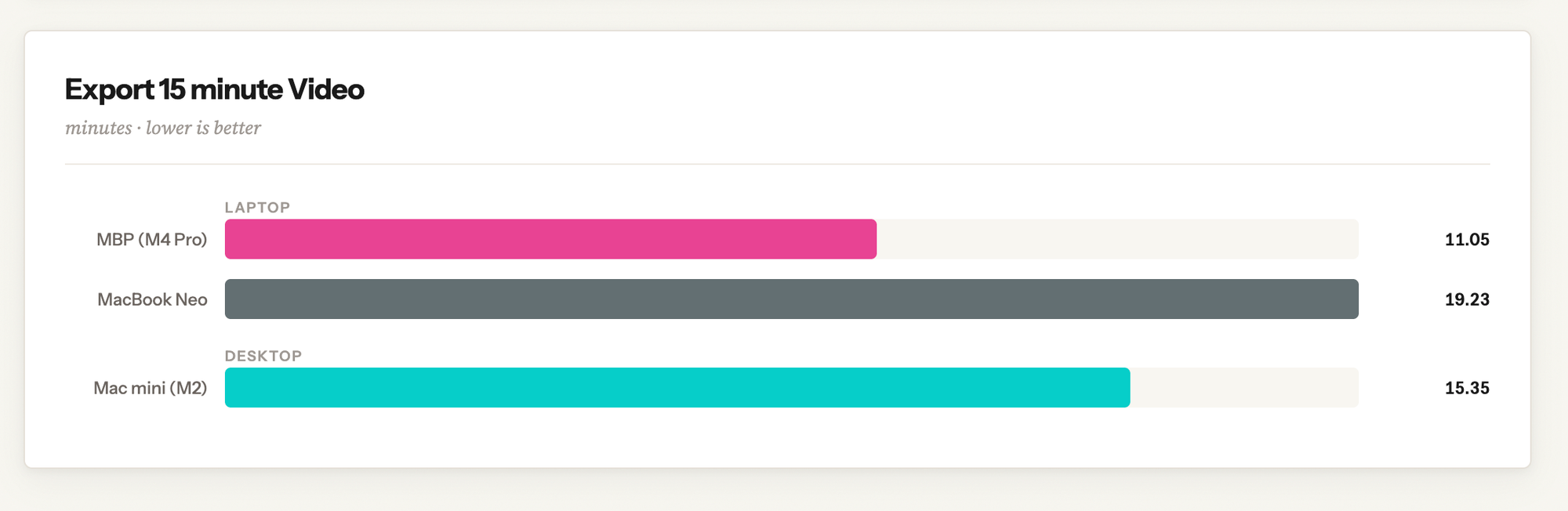
Task: Click the horizontal divider line under the subtitle
Action: click(777, 165)
